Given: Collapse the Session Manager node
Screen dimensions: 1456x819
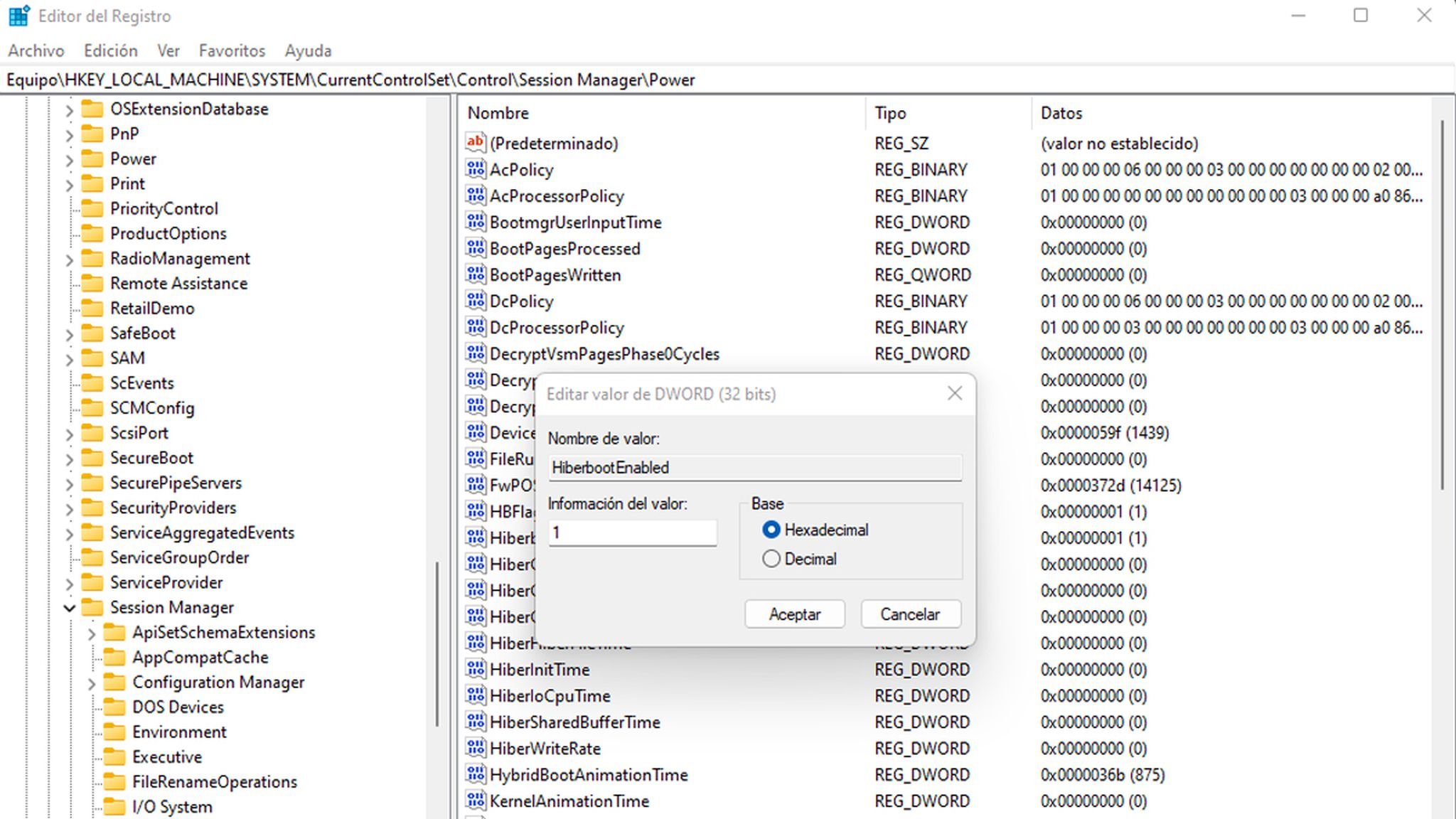Looking at the screenshot, I should (68, 608).
